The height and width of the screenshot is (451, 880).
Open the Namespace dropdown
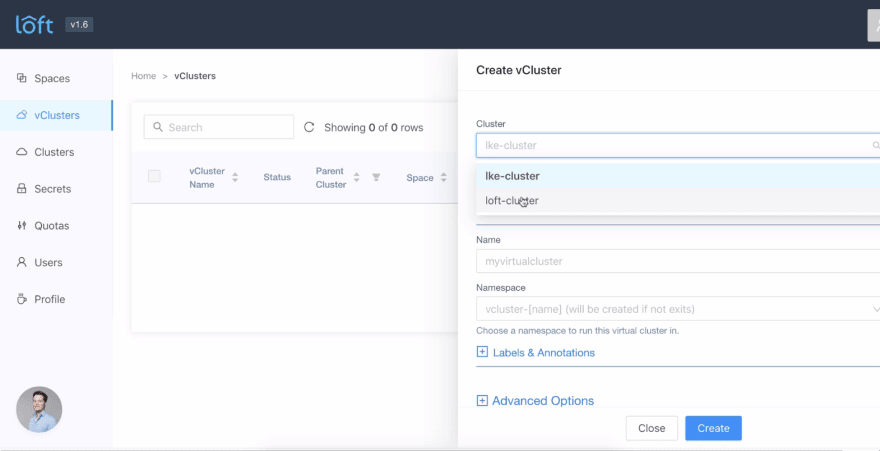pyautogui.click(x=678, y=309)
